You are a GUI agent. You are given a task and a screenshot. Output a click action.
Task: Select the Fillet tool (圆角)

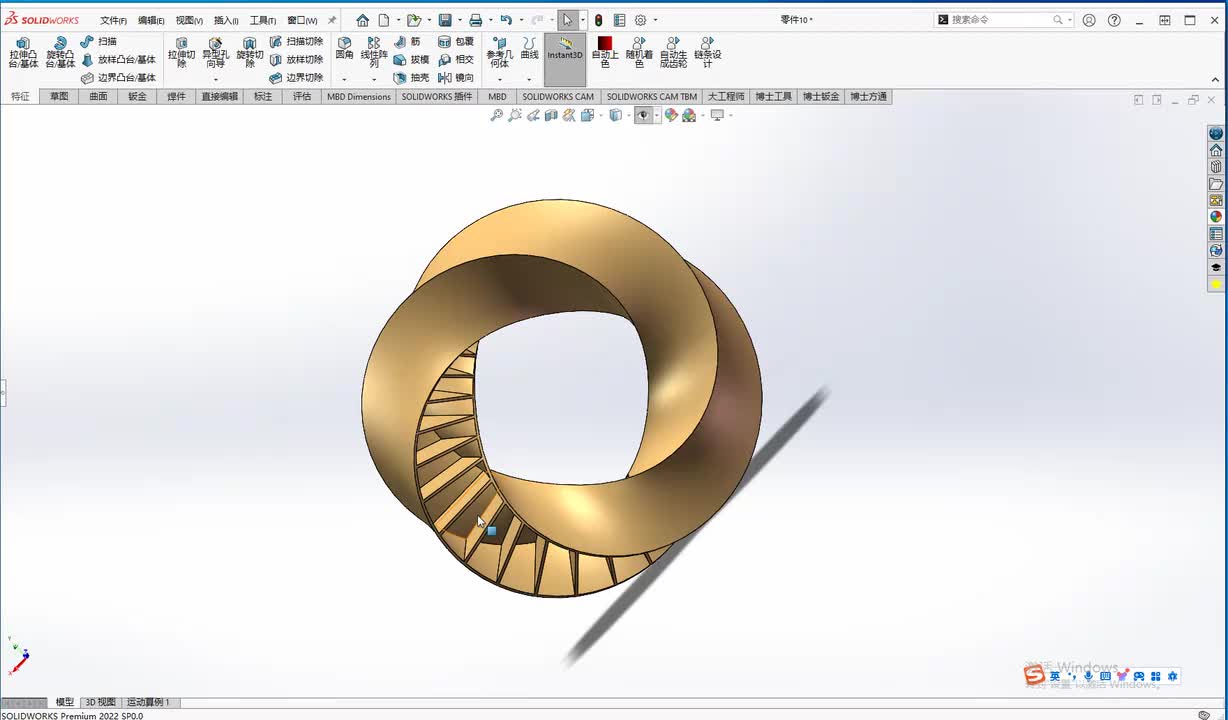(344, 48)
